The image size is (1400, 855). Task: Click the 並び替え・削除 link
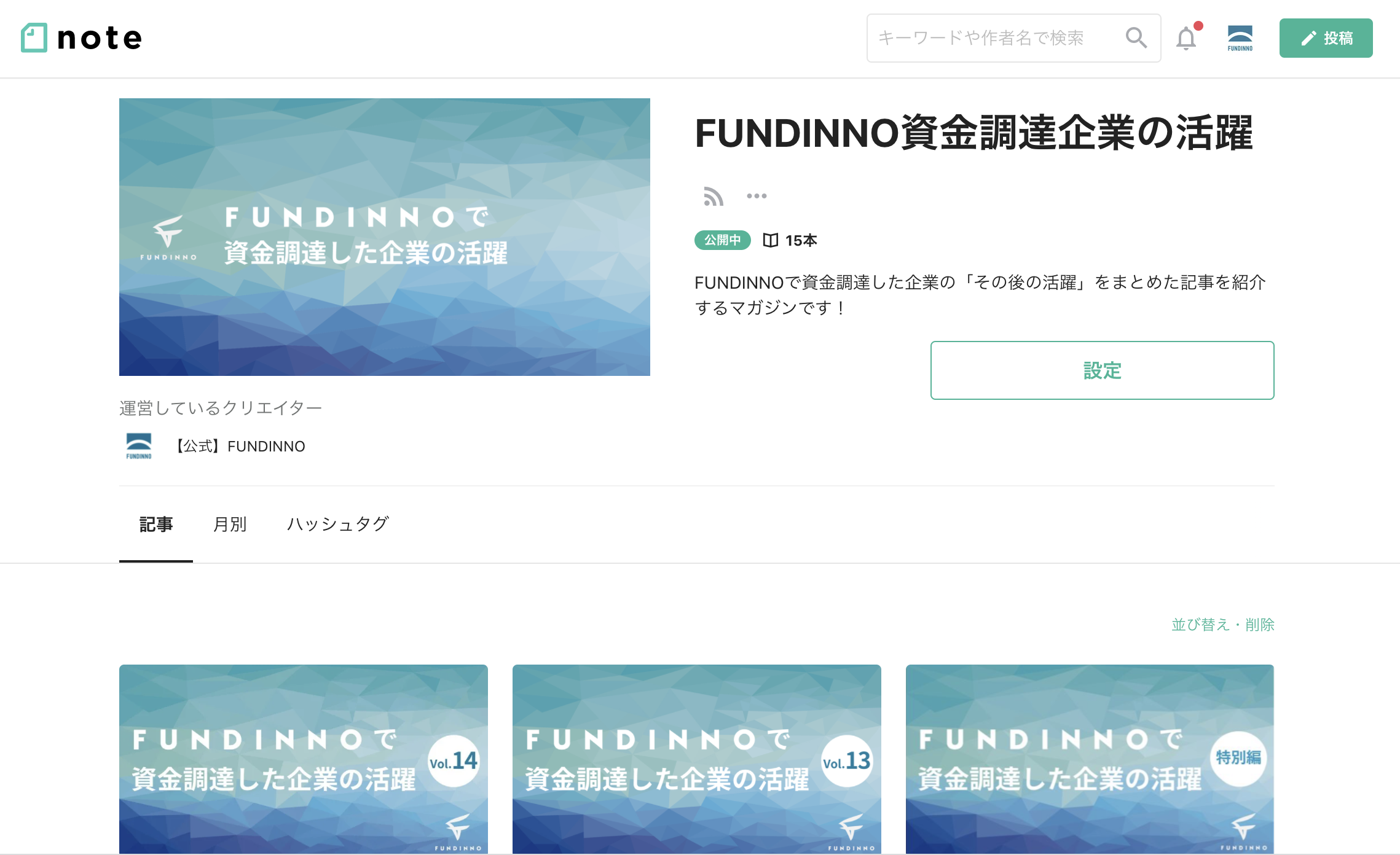[1223, 625]
